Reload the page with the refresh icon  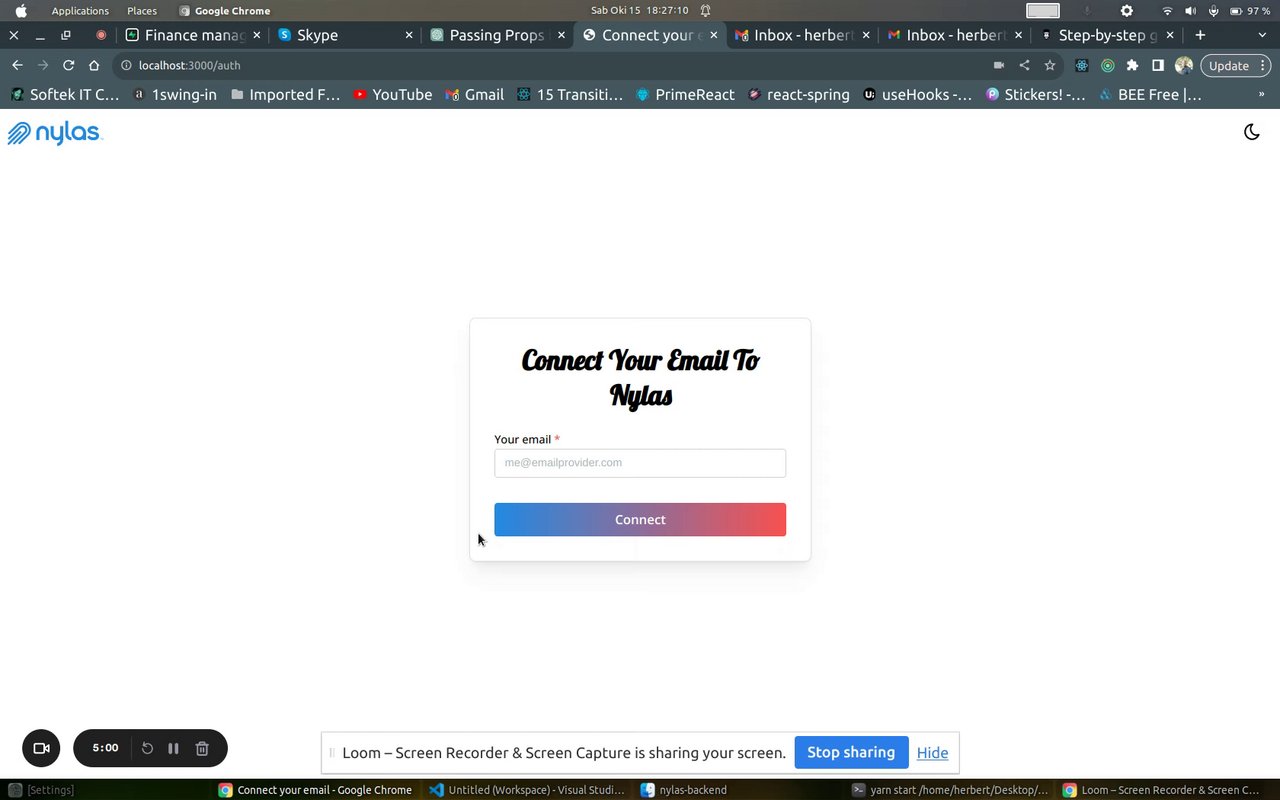coord(68,65)
